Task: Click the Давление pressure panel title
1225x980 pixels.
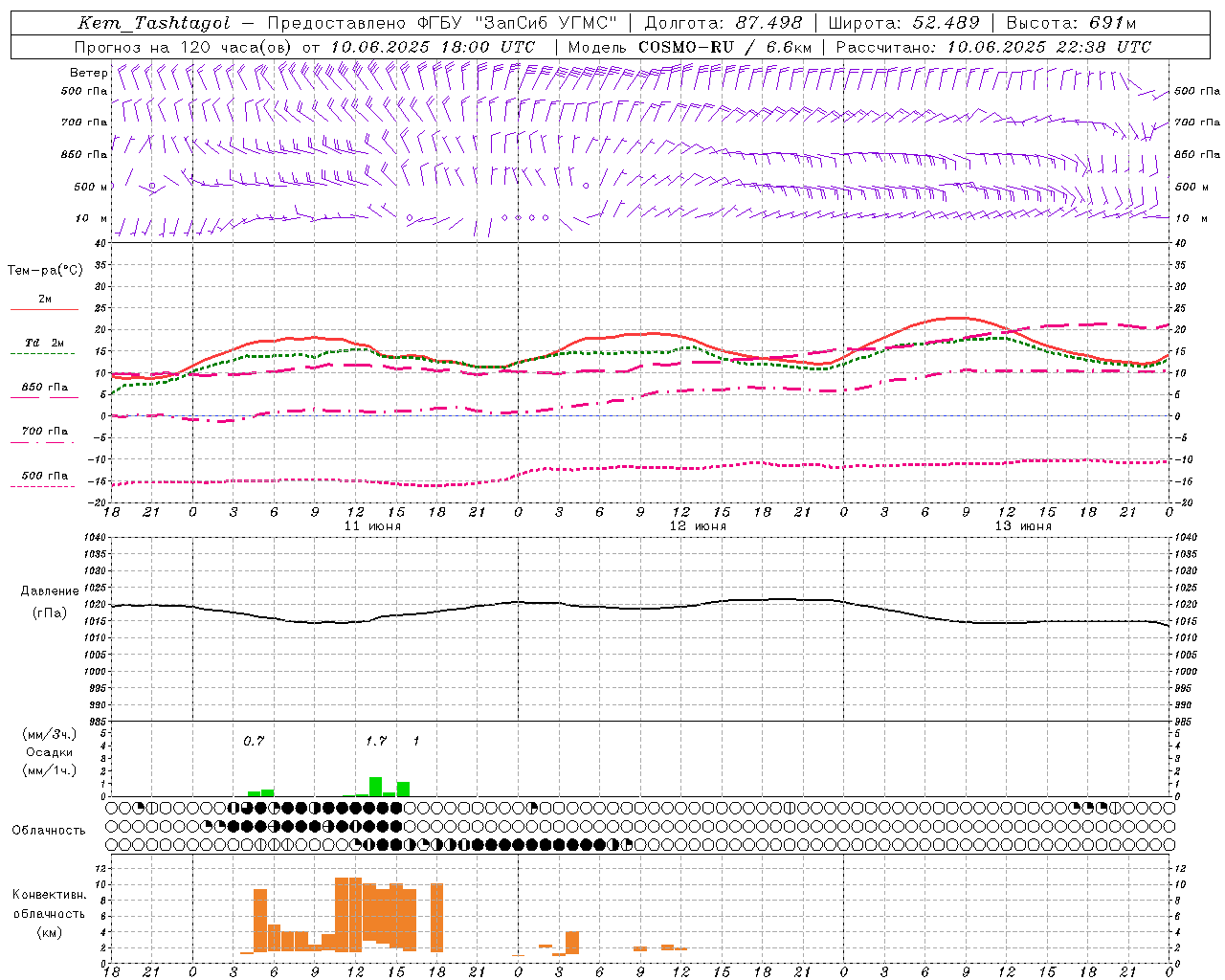Action: [49, 591]
